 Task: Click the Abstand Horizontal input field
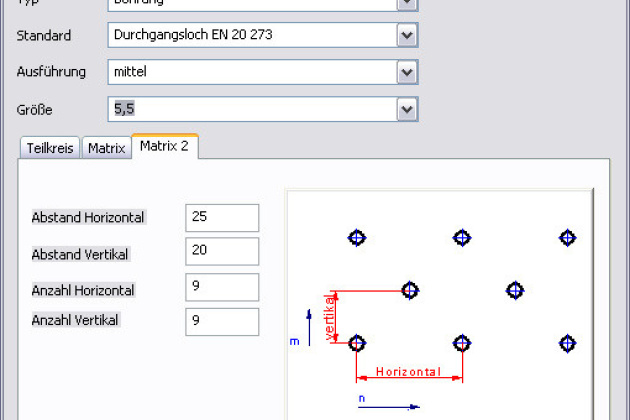click(x=222, y=218)
